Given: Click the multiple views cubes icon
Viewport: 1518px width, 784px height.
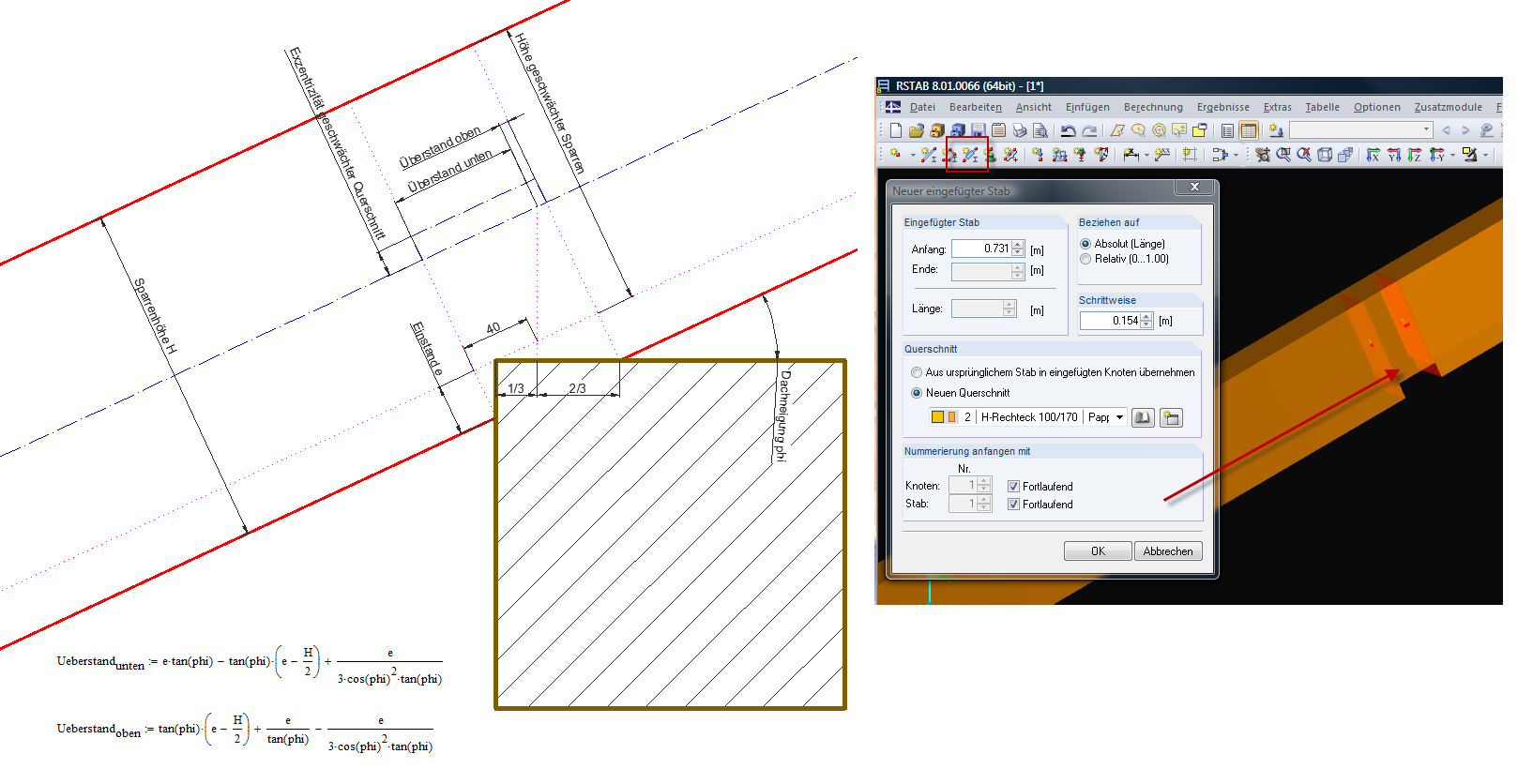Looking at the screenshot, I should (1345, 154).
